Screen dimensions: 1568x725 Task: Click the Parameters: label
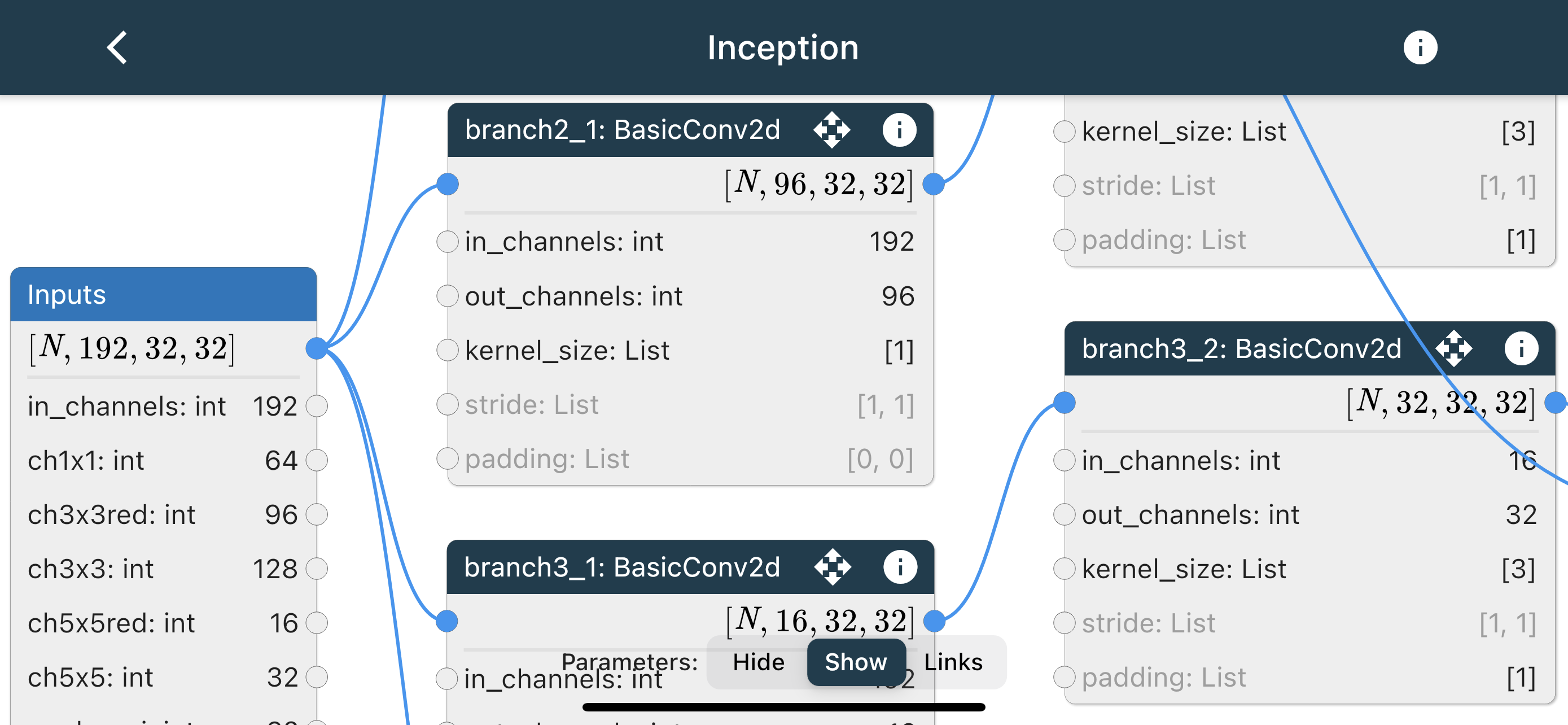coord(629,662)
